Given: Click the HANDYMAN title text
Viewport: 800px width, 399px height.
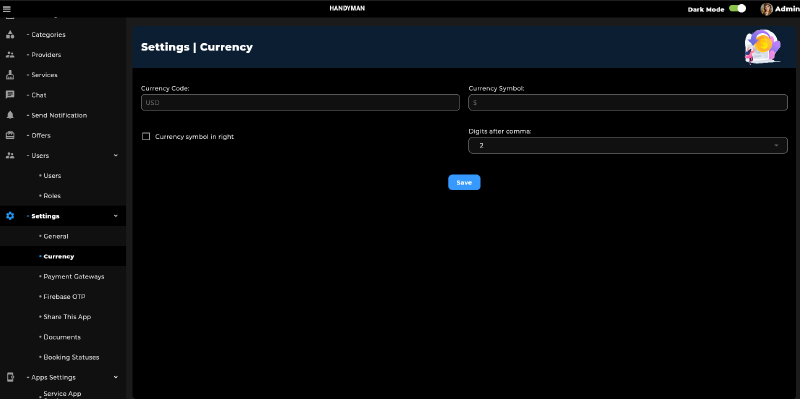Looking at the screenshot, I should point(347,9).
